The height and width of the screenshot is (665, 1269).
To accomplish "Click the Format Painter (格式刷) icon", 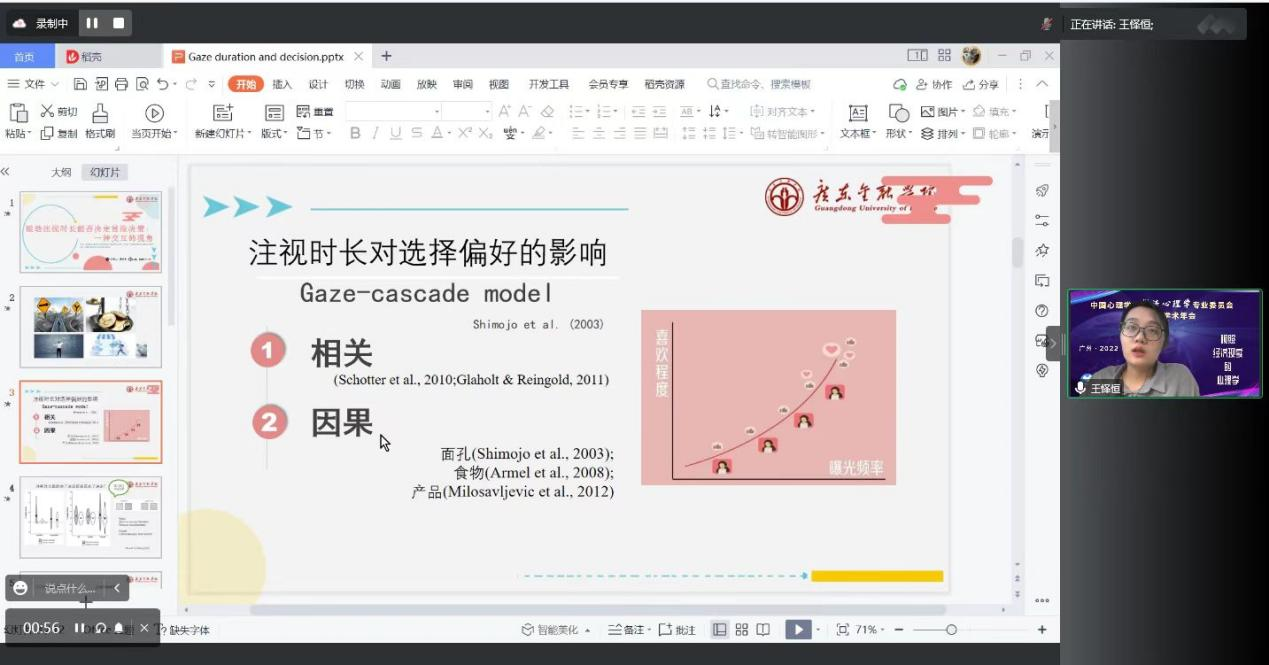I will pos(99,113).
